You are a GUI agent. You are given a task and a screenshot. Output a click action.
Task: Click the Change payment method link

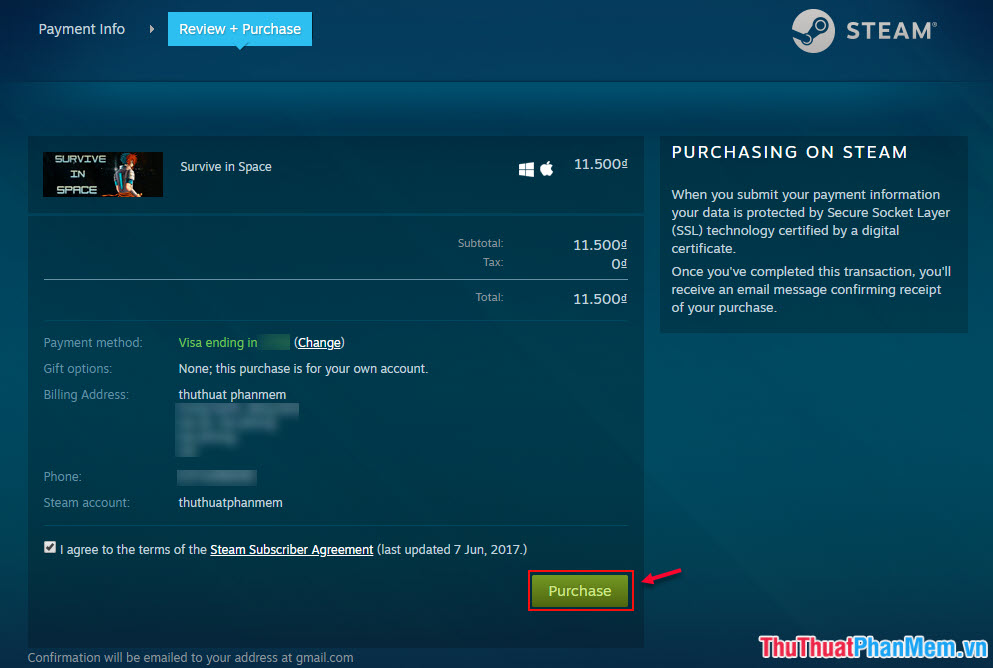click(x=319, y=343)
